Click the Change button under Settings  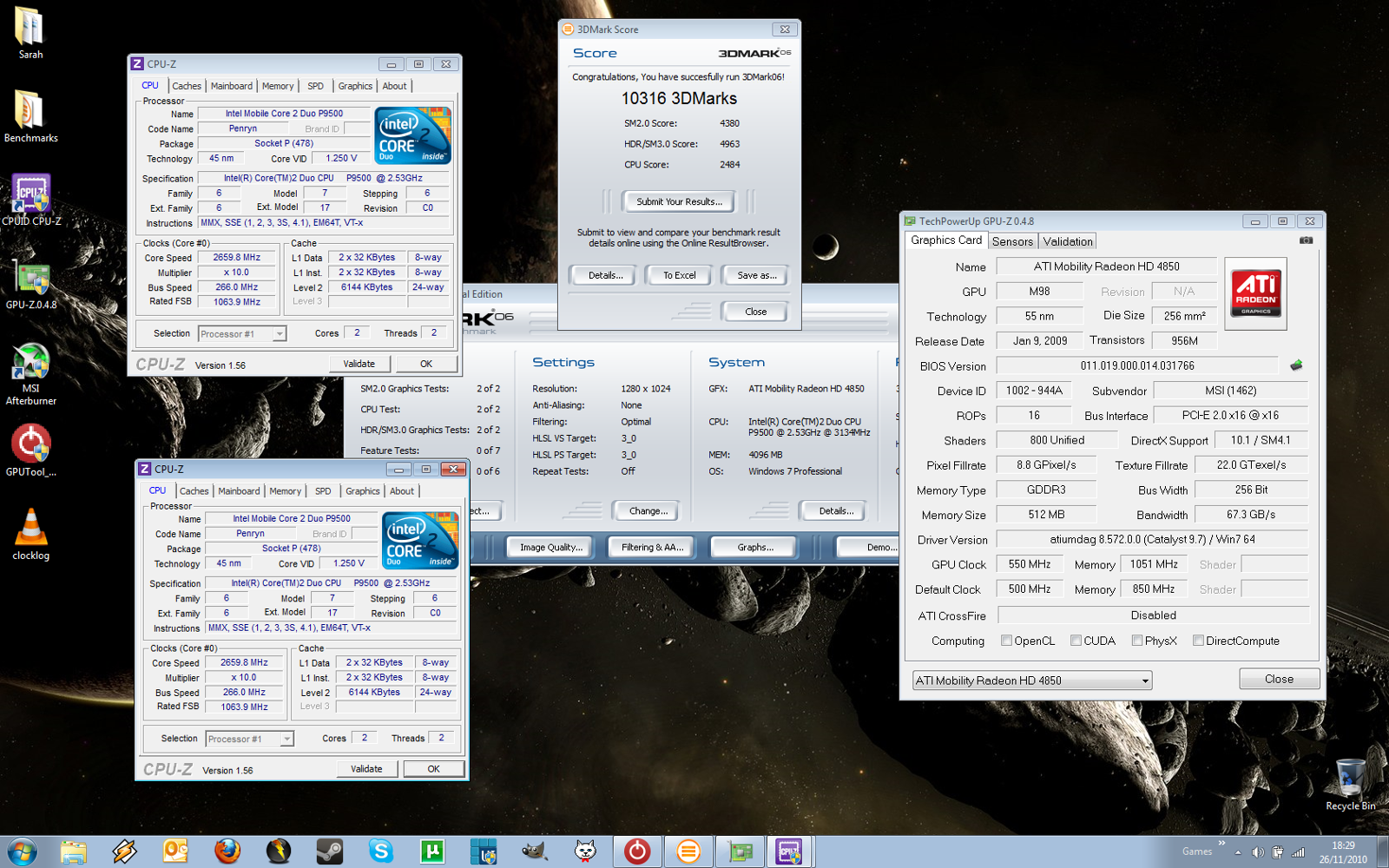648,511
